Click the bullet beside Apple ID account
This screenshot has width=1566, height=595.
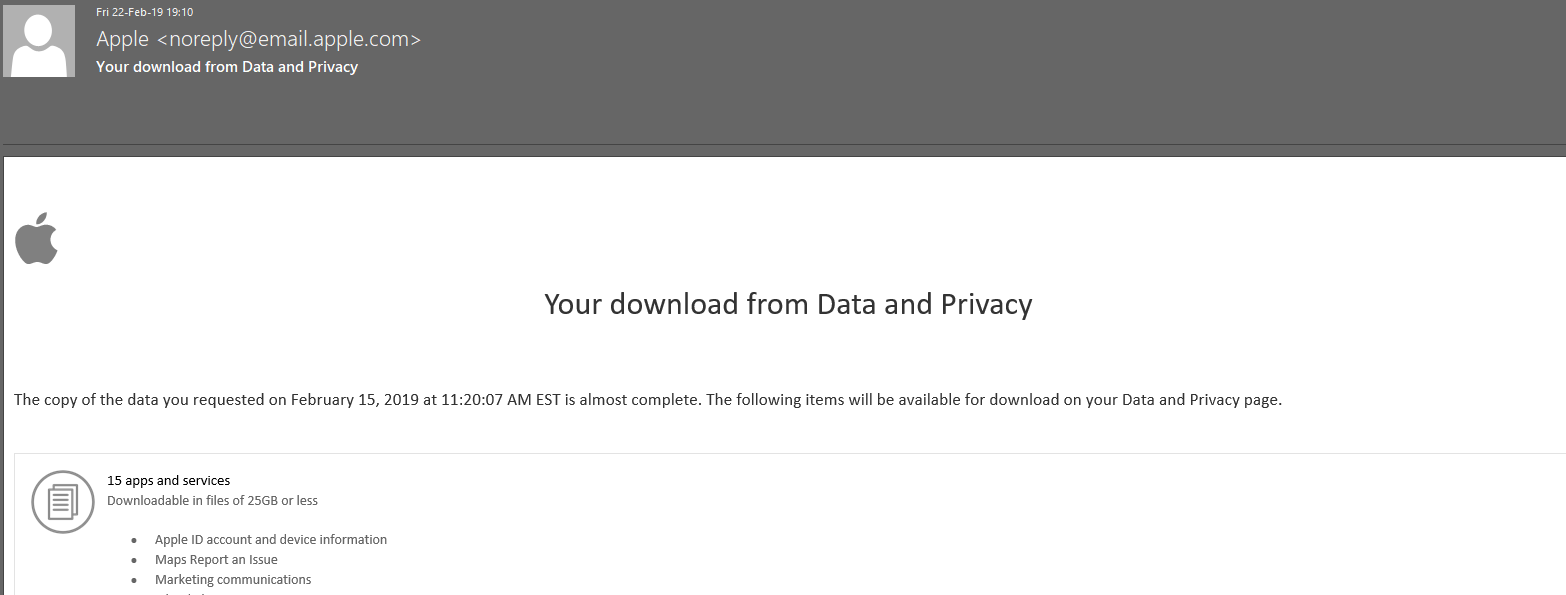[x=134, y=540]
